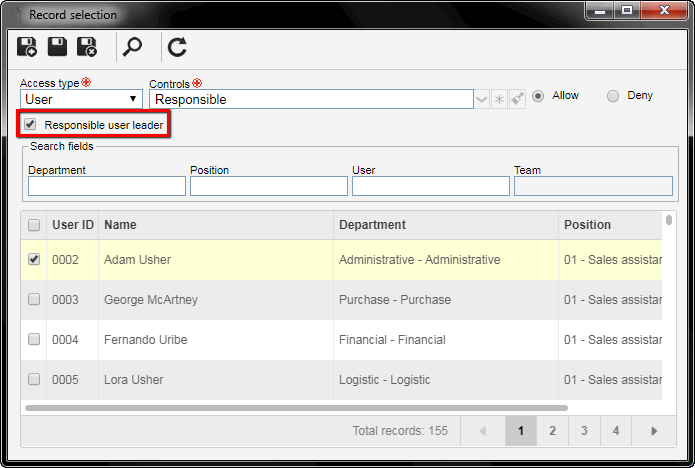Click the name George McArtney
The width and height of the screenshot is (695, 468).
[151, 300]
